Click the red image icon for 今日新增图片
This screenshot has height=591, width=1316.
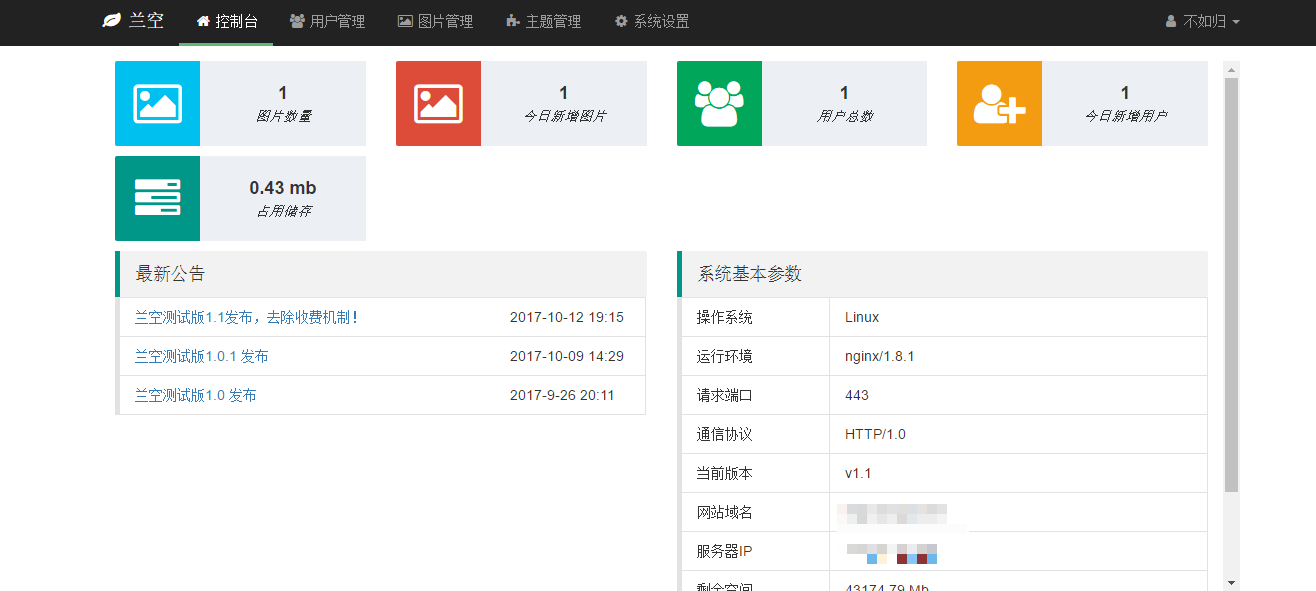(x=438, y=103)
